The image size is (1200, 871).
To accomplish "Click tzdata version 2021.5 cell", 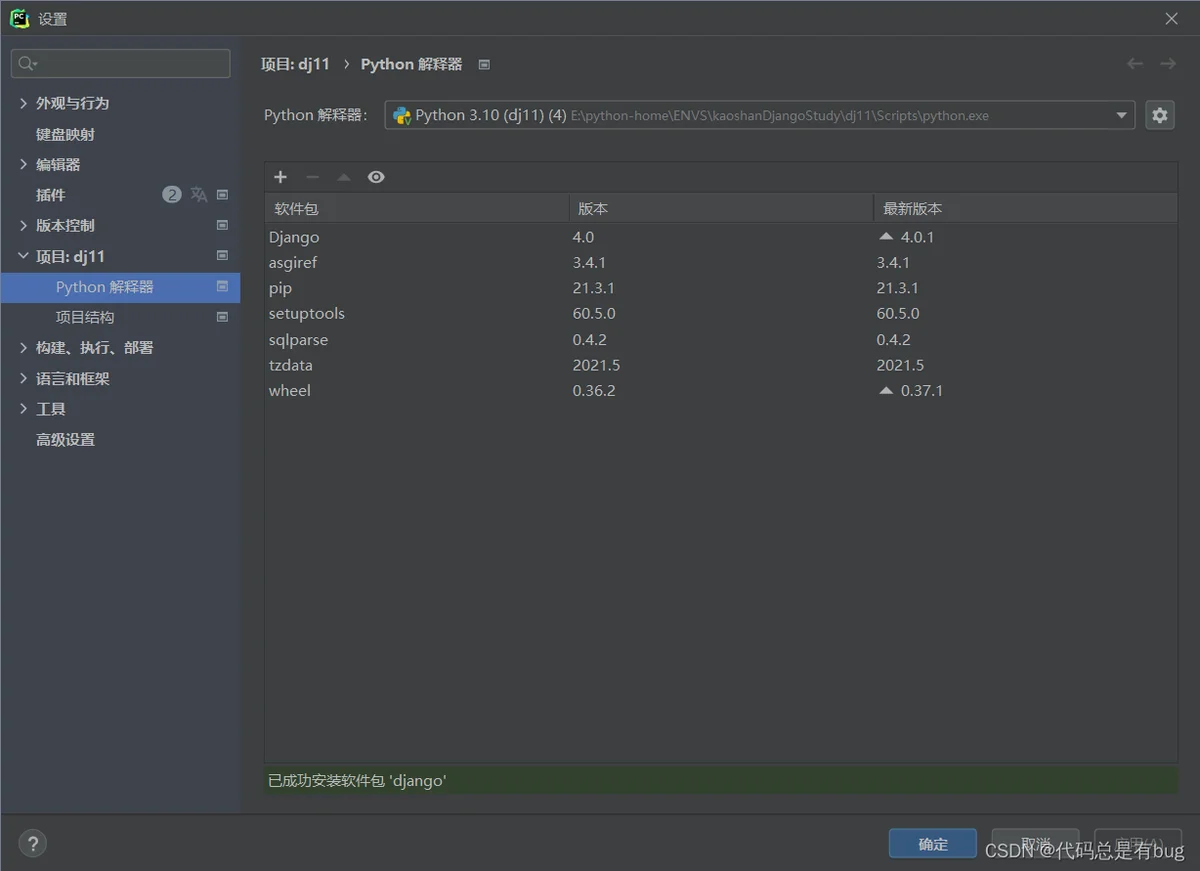I will (x=597, y=365).
